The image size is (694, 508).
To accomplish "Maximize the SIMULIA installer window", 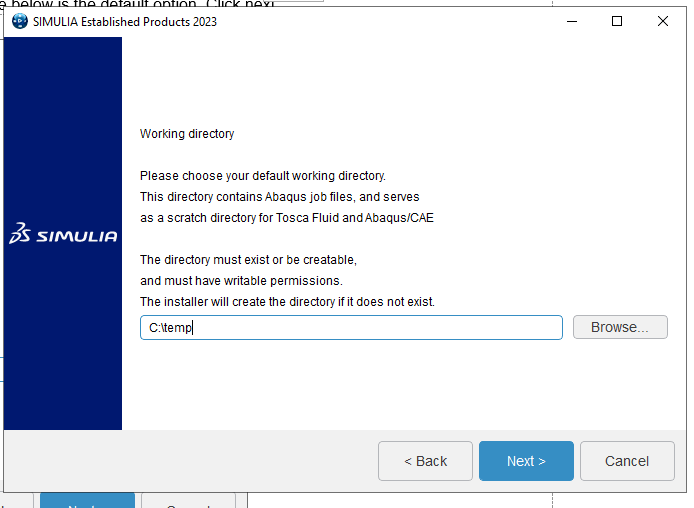I will (617, 21).
